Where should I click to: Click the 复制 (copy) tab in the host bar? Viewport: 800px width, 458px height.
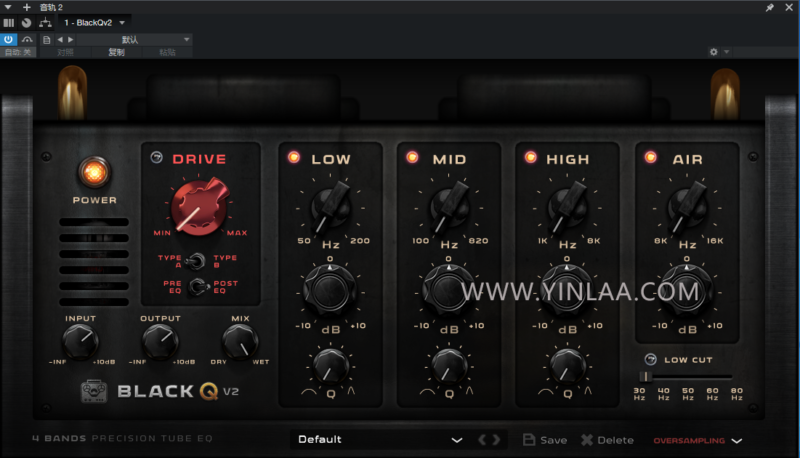pyautogui.click(x=117, y=51)
